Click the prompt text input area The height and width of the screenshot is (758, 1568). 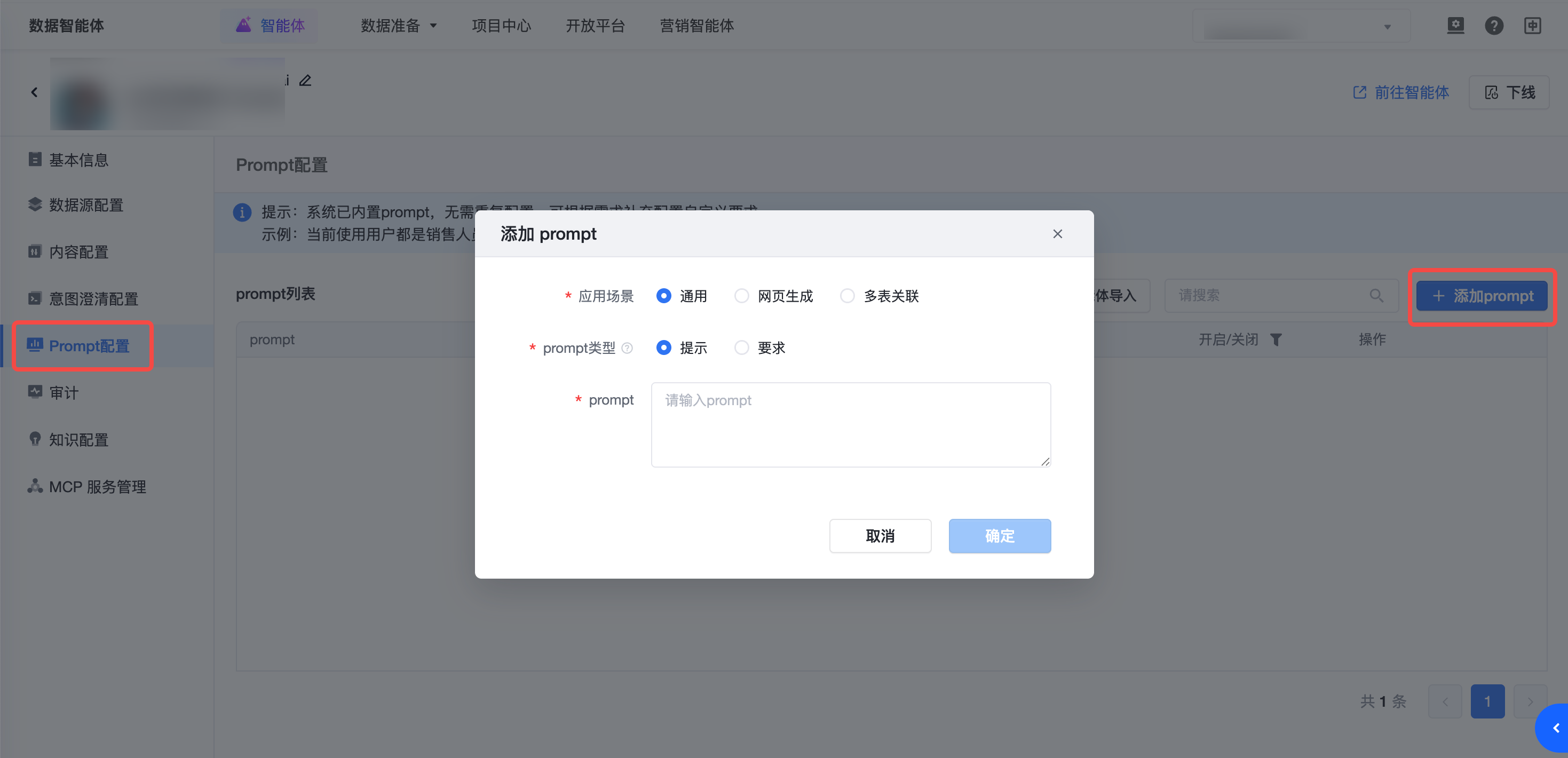[x=850, y=424]
